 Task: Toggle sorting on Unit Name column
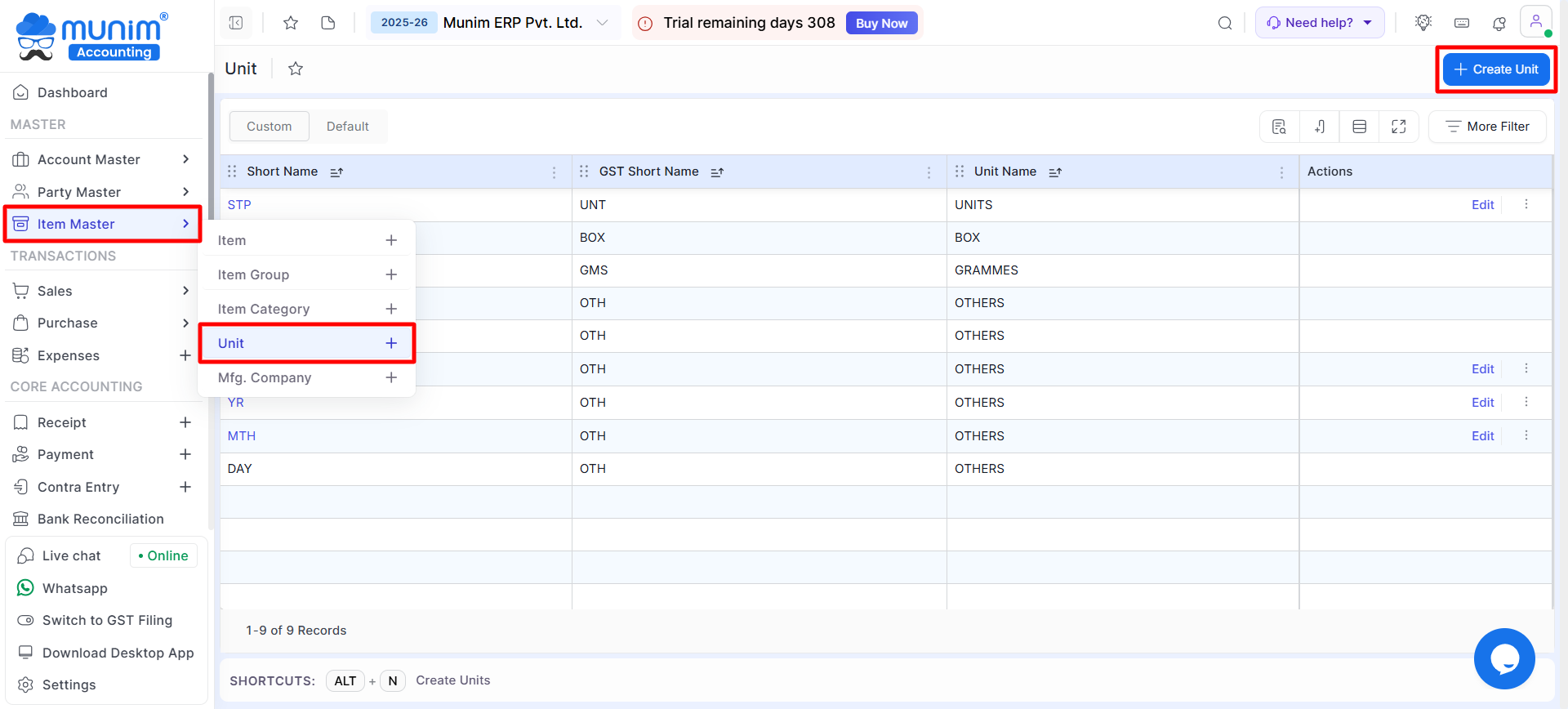click(x=1055, y=172)
